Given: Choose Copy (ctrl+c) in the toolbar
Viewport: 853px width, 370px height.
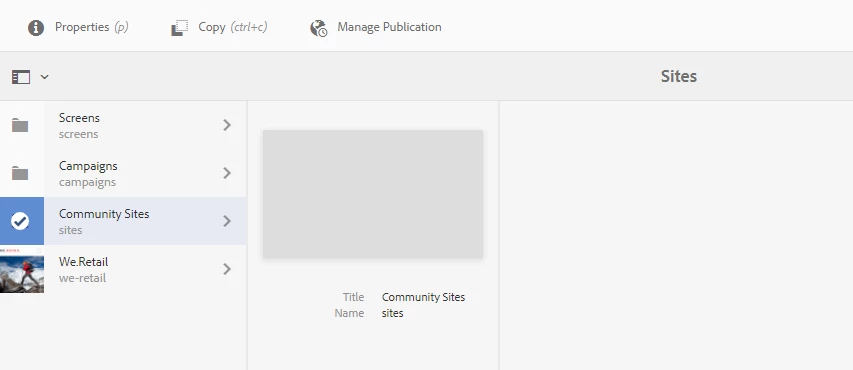Looking at the screenshot, I should coord(219,27).
